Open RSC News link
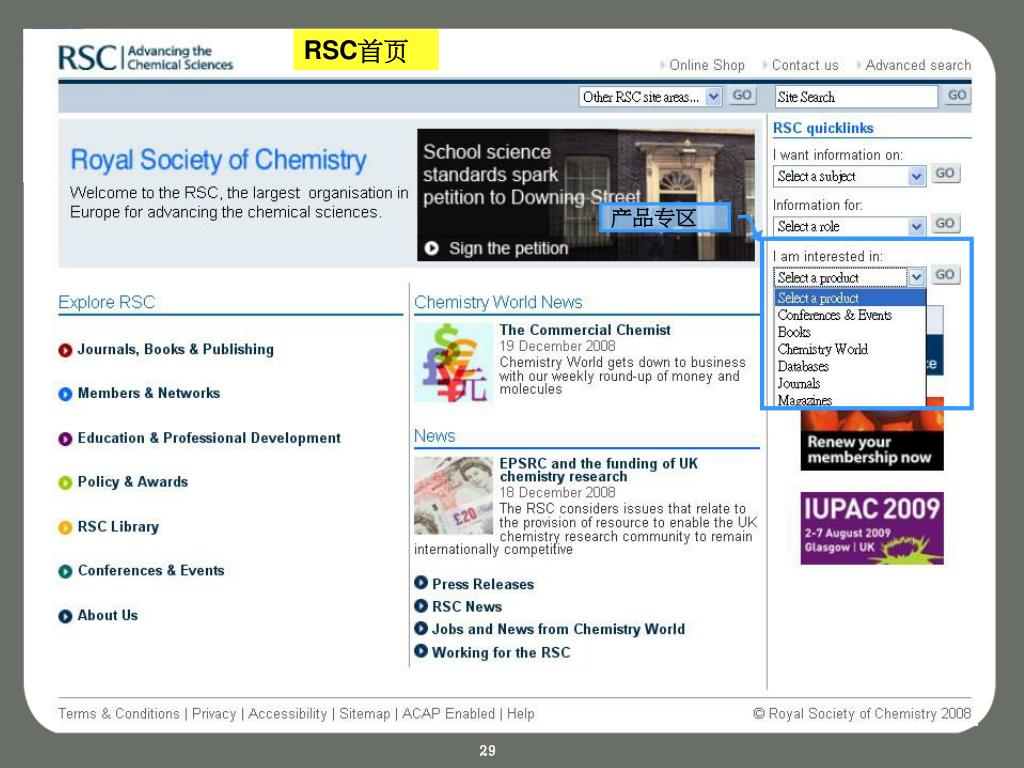 click(x=467, y=607)
